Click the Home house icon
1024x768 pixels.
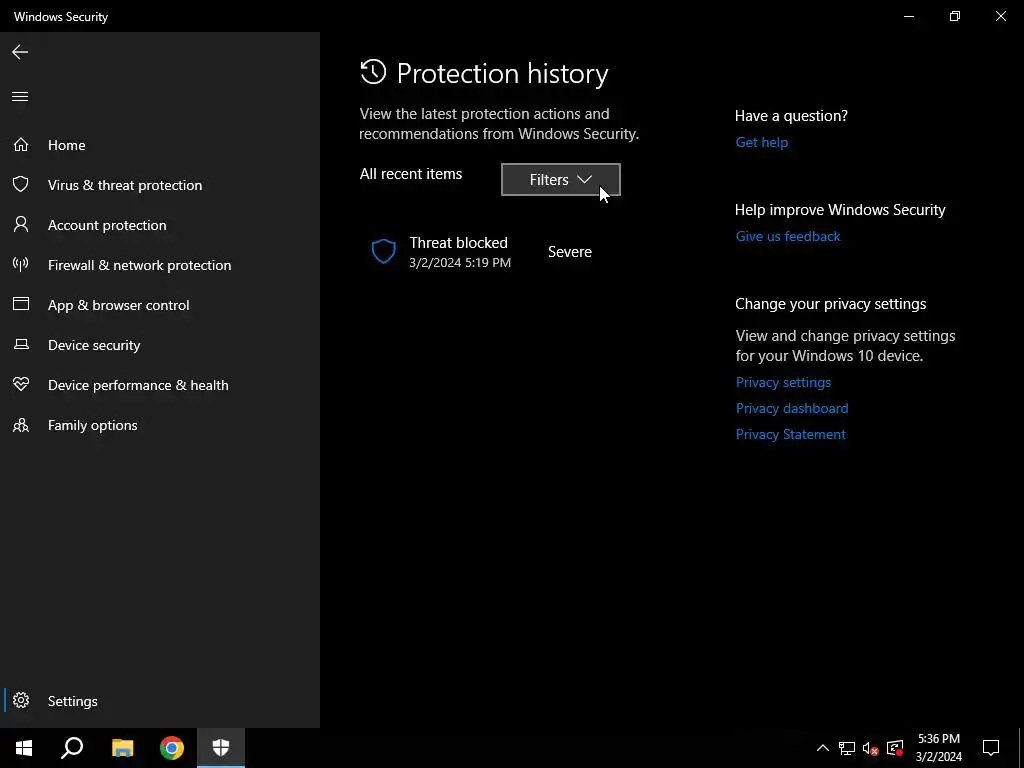pyautogui.click(x=21, y=144)
